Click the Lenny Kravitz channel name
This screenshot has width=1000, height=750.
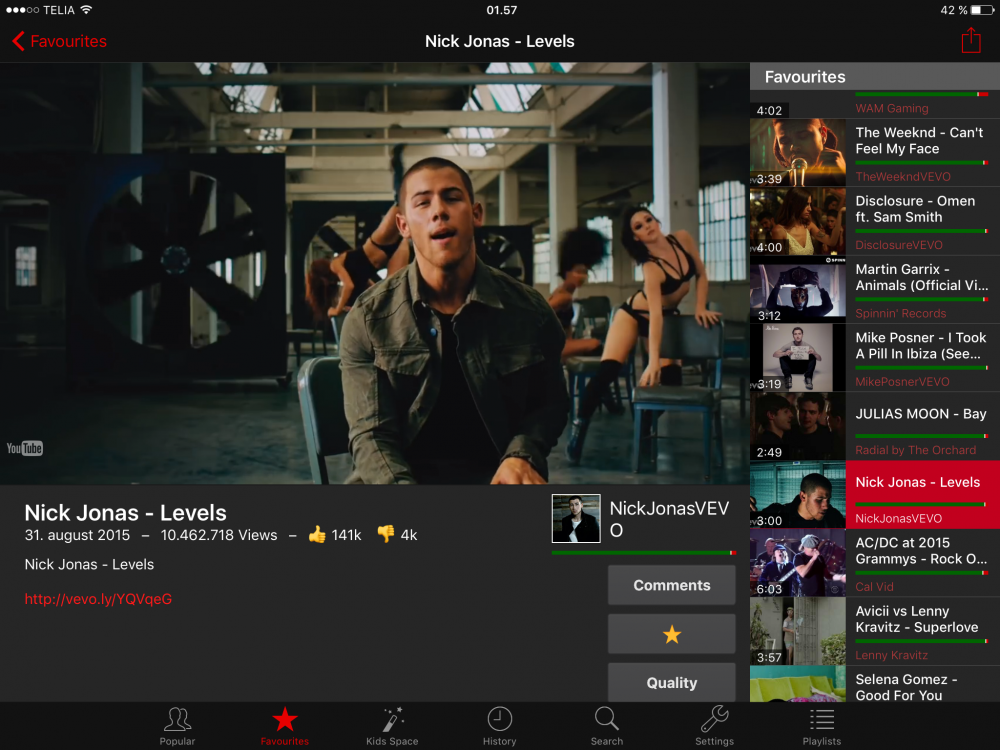click(892, 655)
